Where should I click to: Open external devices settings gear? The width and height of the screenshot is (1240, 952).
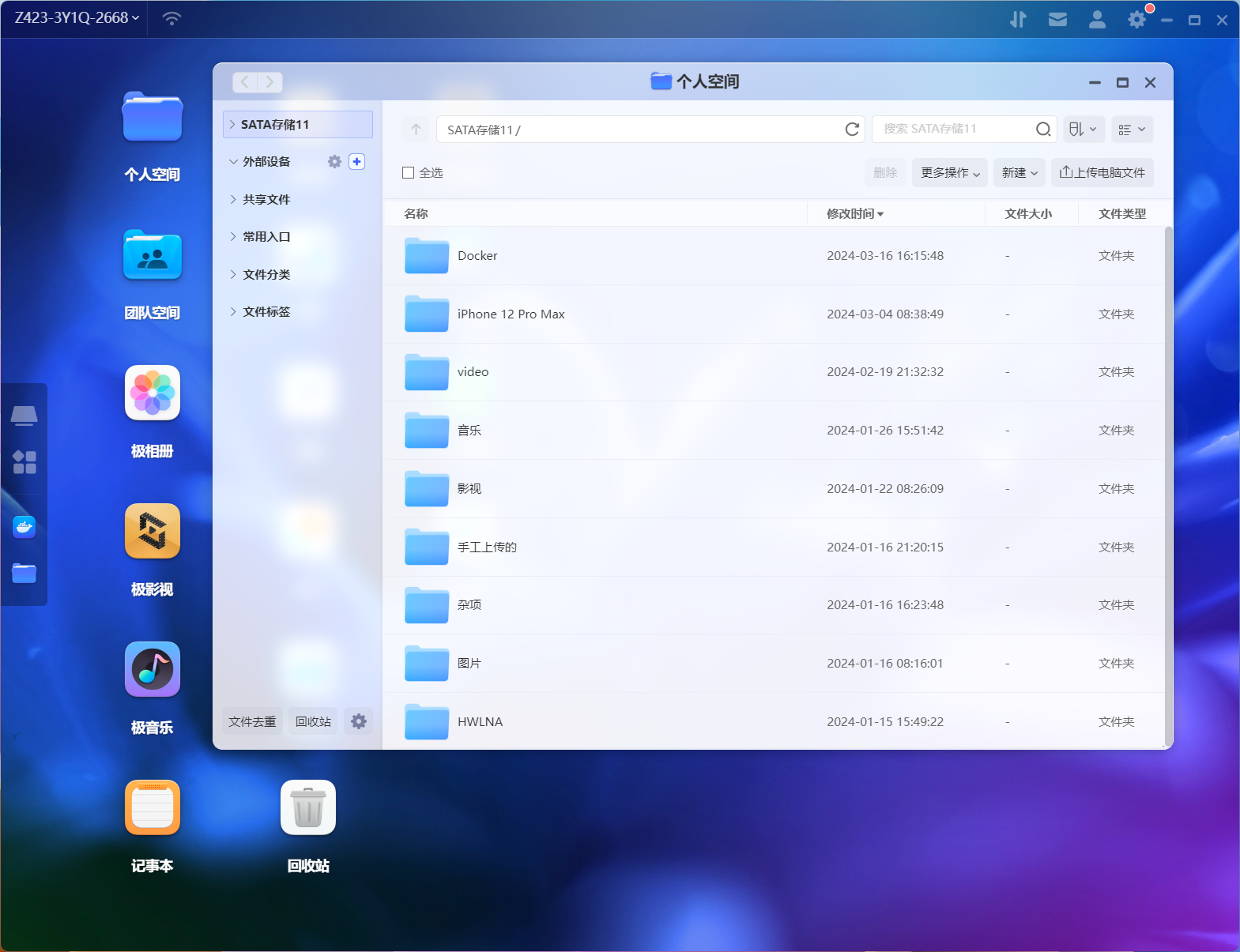point(335,161)
